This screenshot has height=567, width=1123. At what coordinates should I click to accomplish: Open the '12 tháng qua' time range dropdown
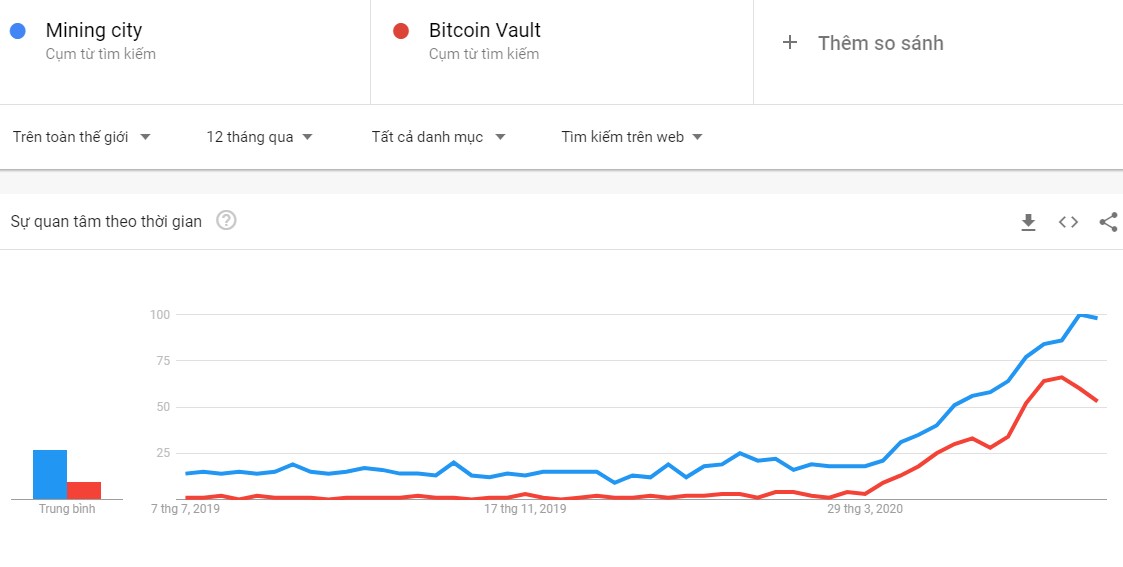point(259,137)
